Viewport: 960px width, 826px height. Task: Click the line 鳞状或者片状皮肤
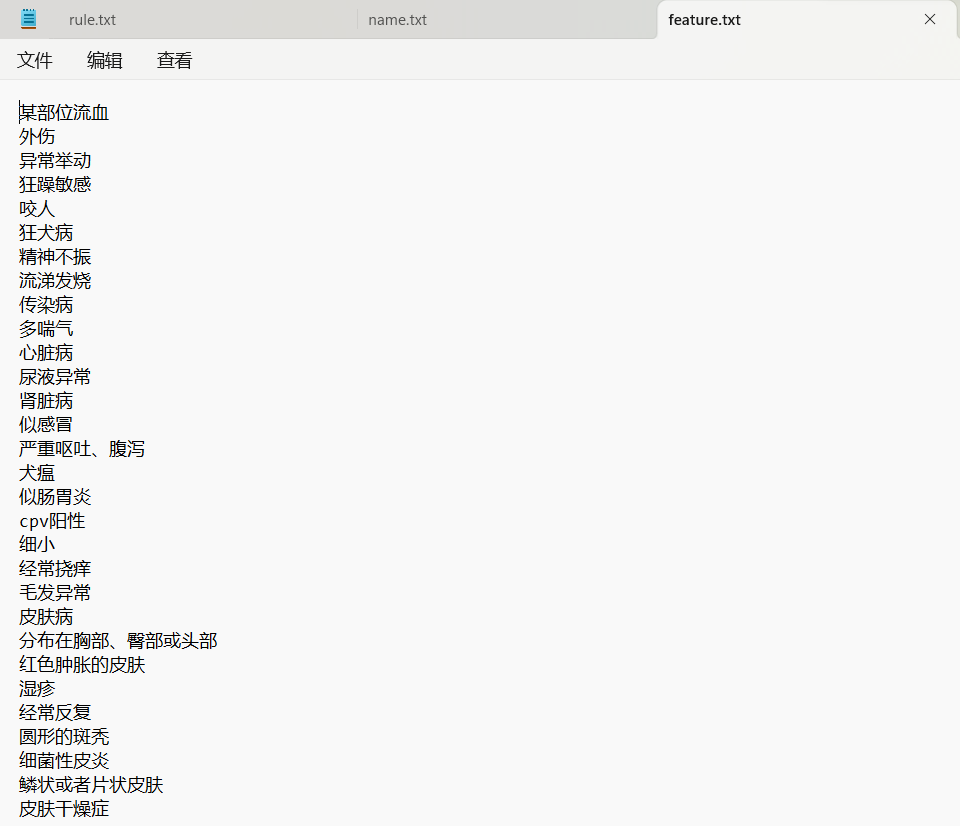(x=91, y=784)
